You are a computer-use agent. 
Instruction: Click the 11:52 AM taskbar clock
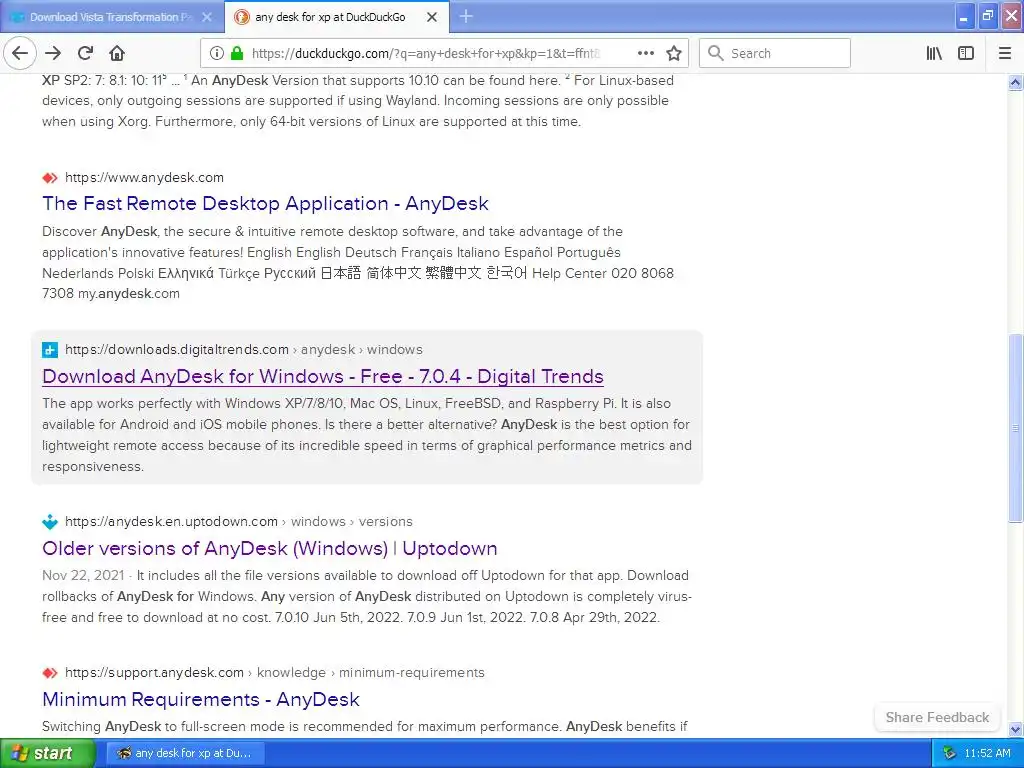coord(987,753)
